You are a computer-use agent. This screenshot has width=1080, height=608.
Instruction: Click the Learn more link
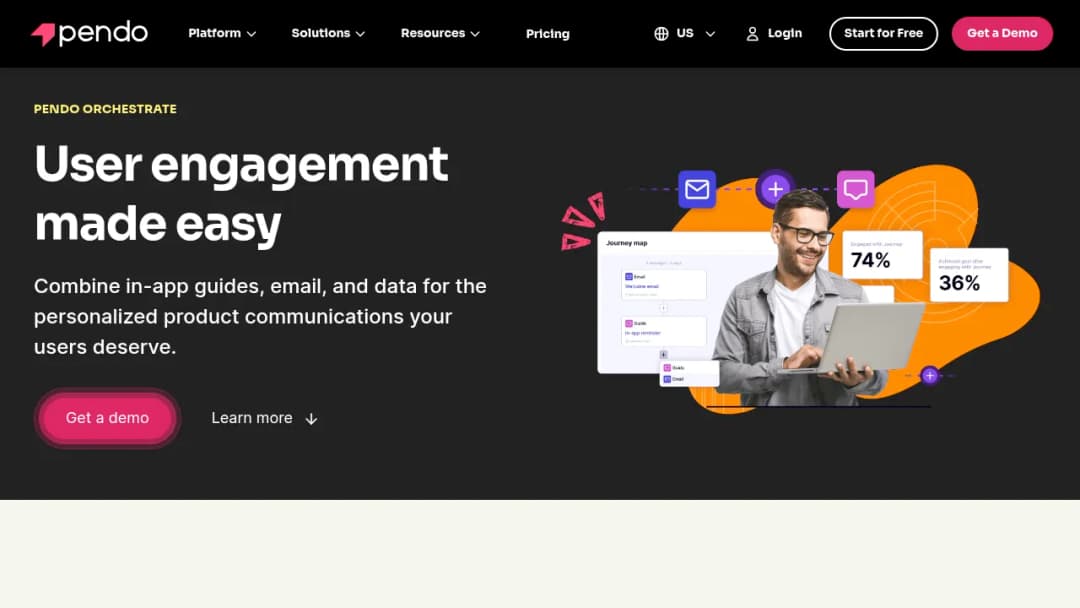click(264, 418)
